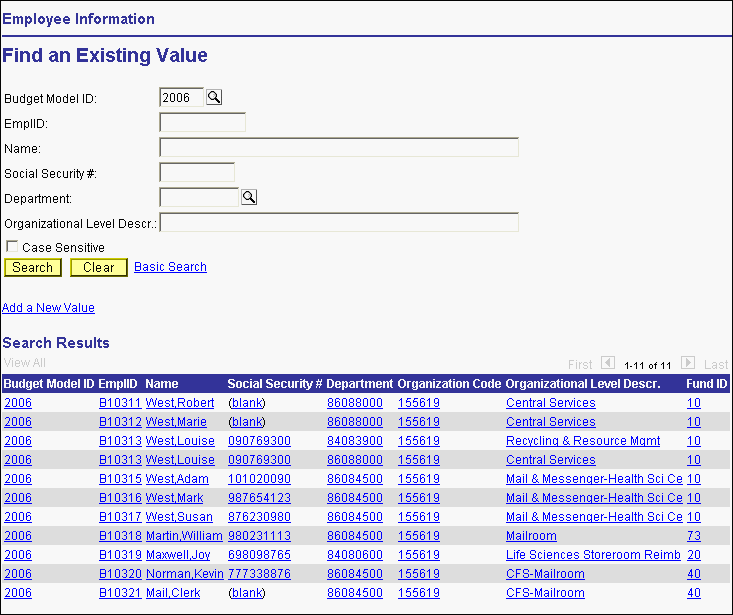Open Recycling & Resource Mgmt link
Image resolution: width=733 pixels, height=615 pixels.
click(x=582, y=441)
